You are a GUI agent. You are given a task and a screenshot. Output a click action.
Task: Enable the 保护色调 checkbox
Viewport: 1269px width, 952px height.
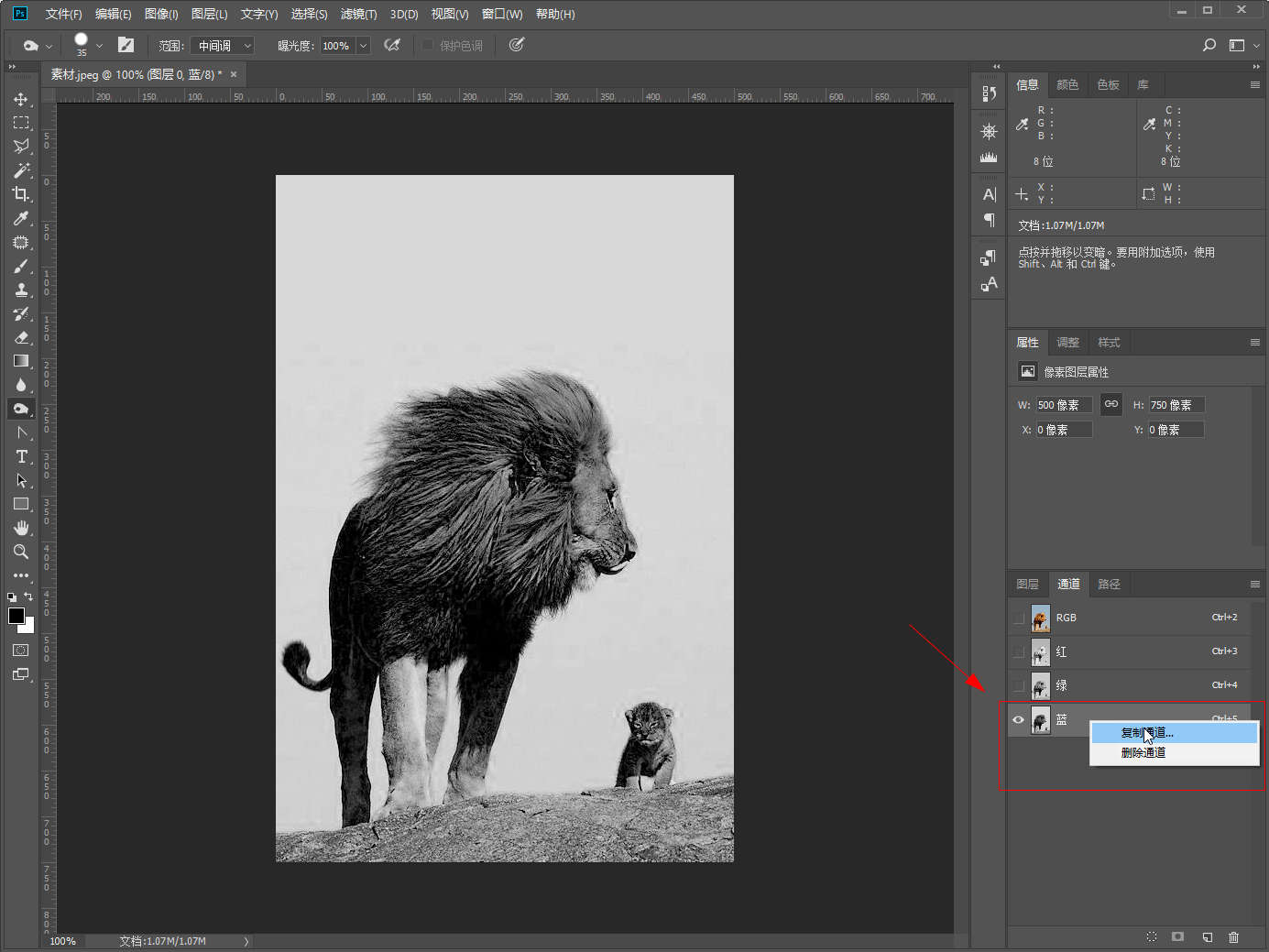coord(428,45)
